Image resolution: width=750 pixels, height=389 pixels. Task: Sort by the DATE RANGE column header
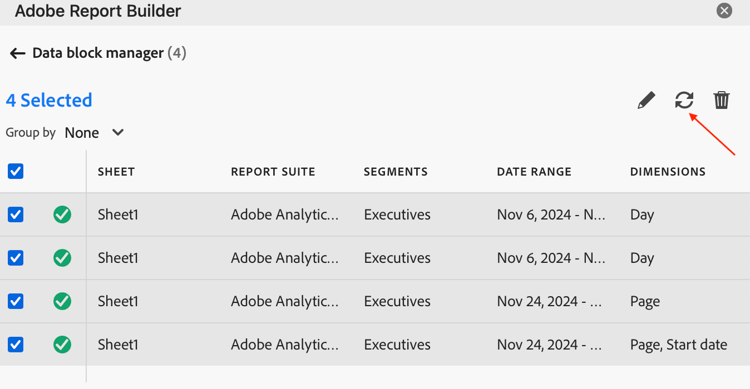click(534, 172)
